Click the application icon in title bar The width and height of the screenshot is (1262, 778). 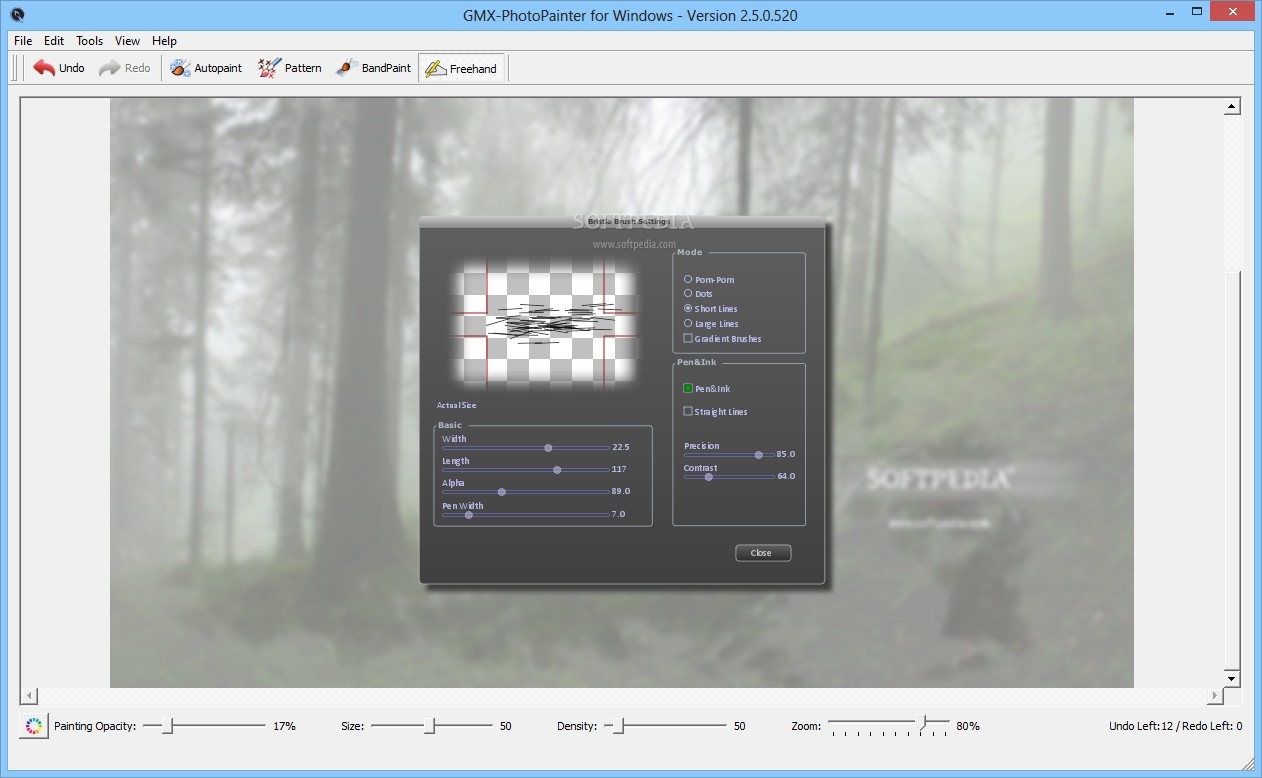17,15
